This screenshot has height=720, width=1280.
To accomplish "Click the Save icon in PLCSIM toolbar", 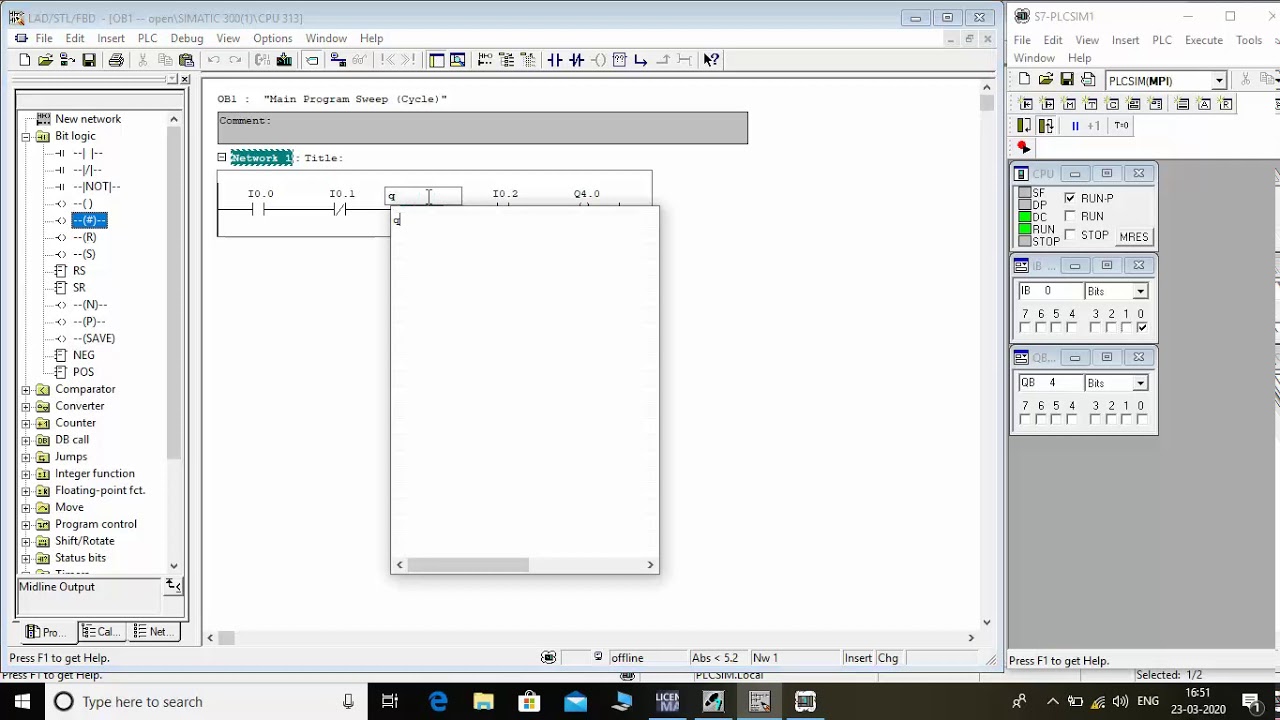I will 1067,79.
